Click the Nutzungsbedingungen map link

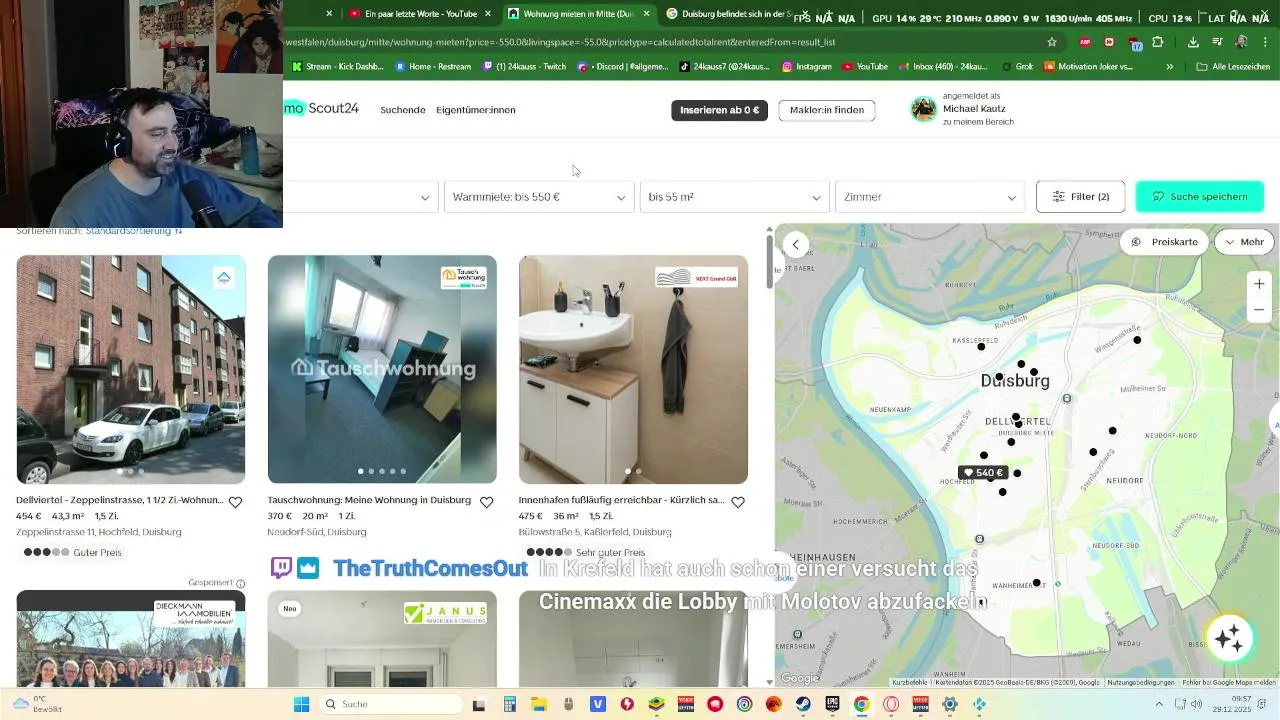pyautogui.click(x=1140, y=682)
